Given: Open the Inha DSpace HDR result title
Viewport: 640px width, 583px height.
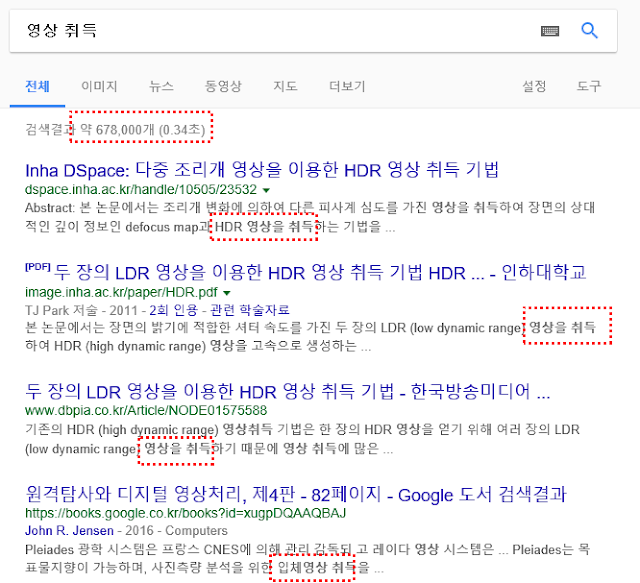Looking at the screenshot, I should pyautogui.click(x=262, y=170).
